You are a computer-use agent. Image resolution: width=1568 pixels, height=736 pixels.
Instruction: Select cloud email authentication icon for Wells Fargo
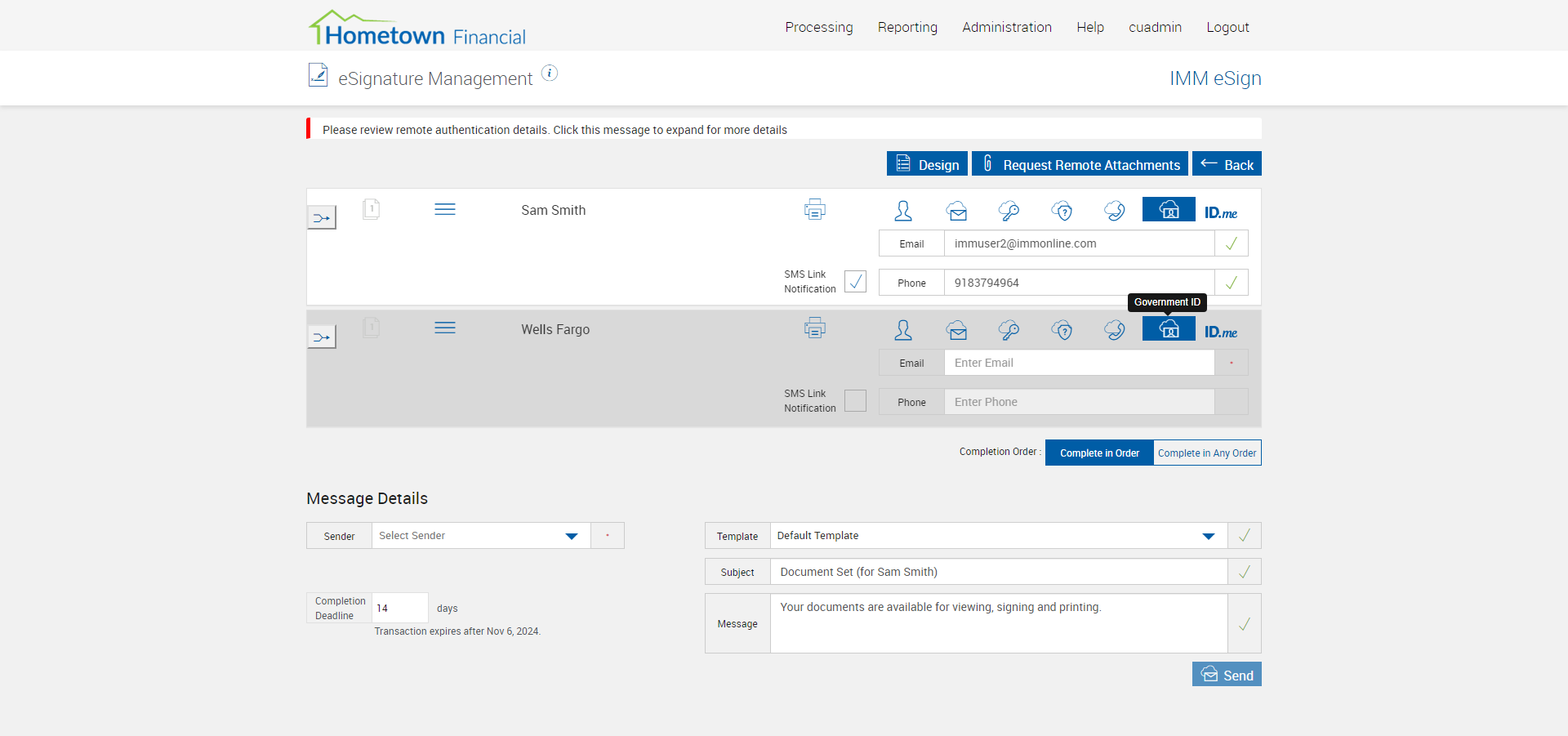[x=957, y=330]
